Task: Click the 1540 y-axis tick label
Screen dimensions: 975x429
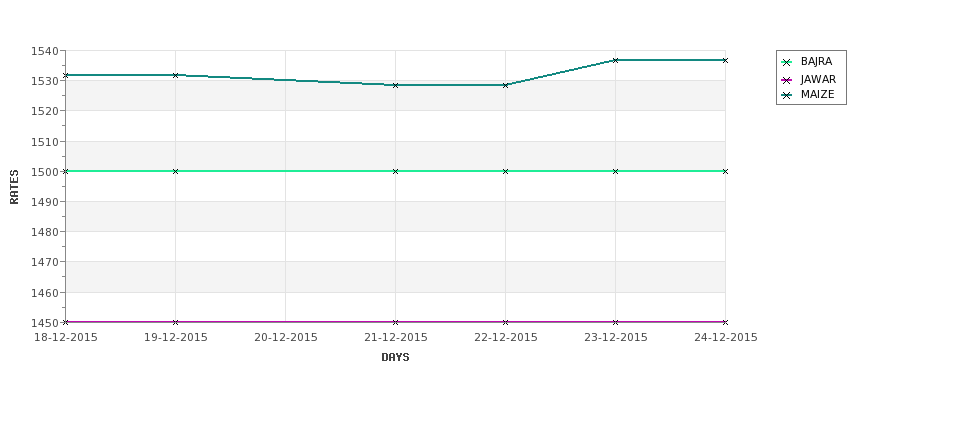Action: (x=44, y=51)
